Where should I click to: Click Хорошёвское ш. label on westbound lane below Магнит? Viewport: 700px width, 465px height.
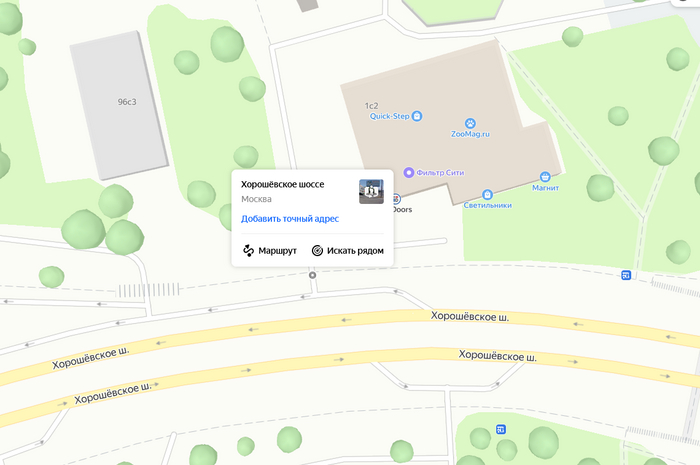470,316
